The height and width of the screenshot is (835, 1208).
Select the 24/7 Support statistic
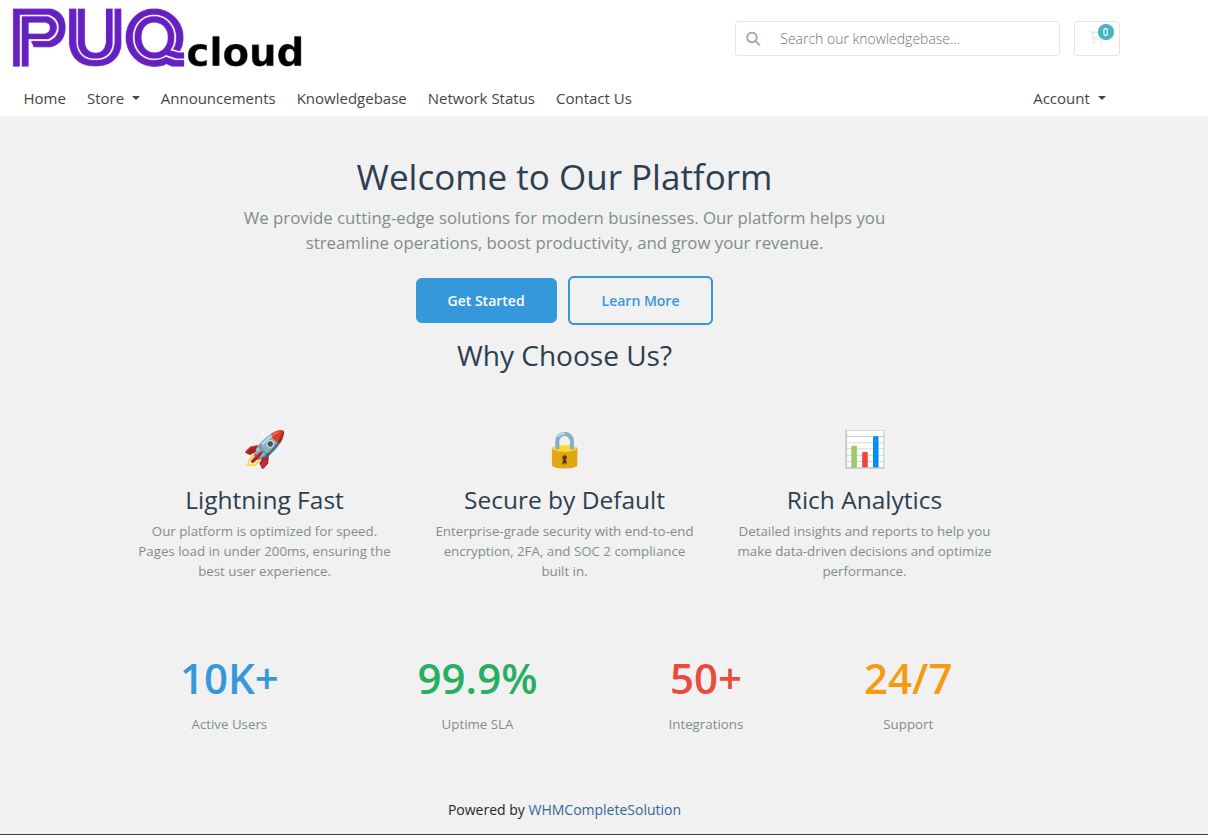[x=907, y=680]
